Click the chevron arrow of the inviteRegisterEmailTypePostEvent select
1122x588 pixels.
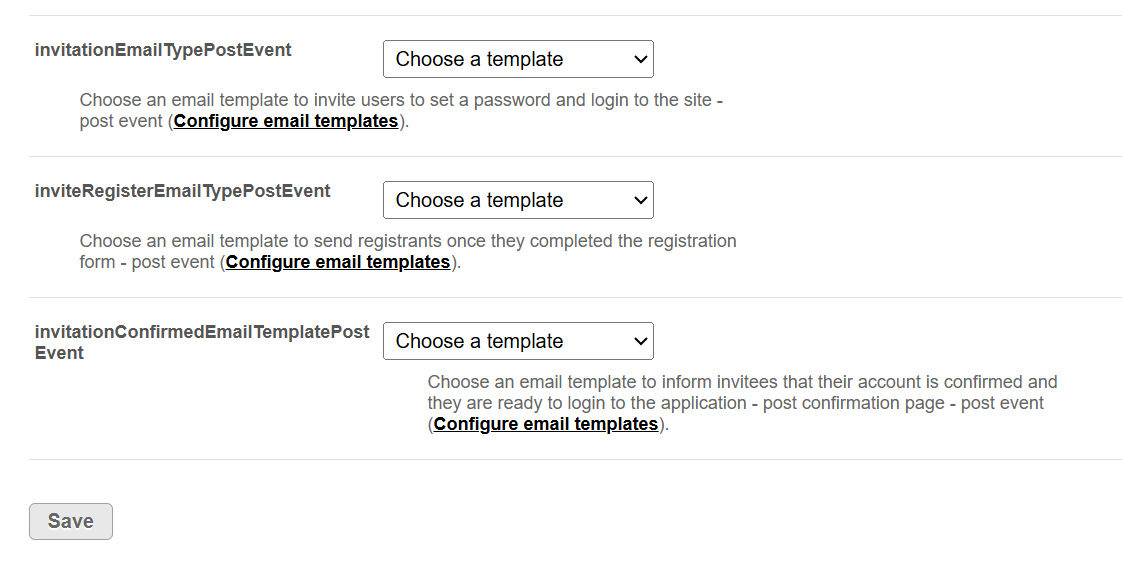[641, 200]
